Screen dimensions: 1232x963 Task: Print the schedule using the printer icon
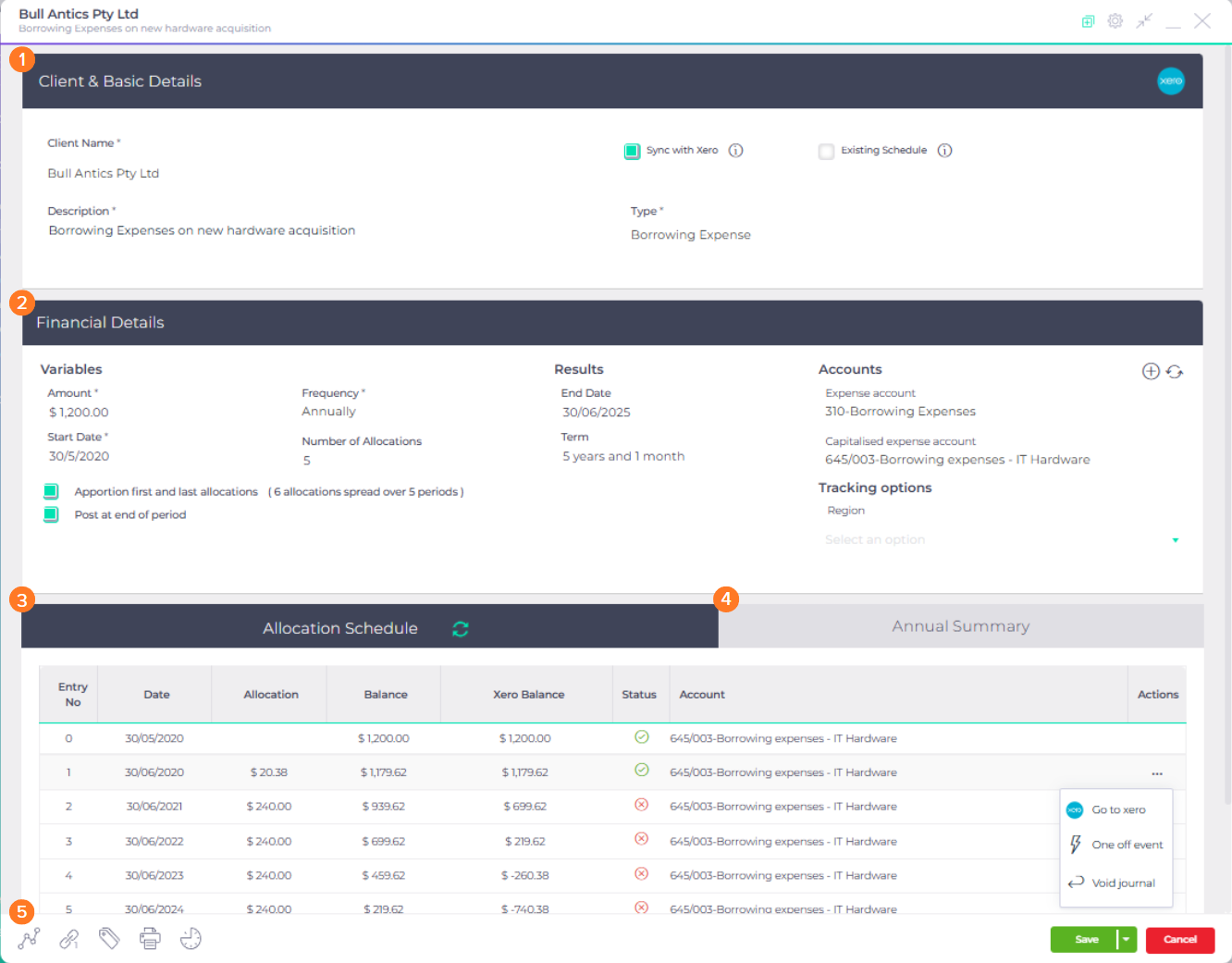pyautogui.click(x=150, y=939)
